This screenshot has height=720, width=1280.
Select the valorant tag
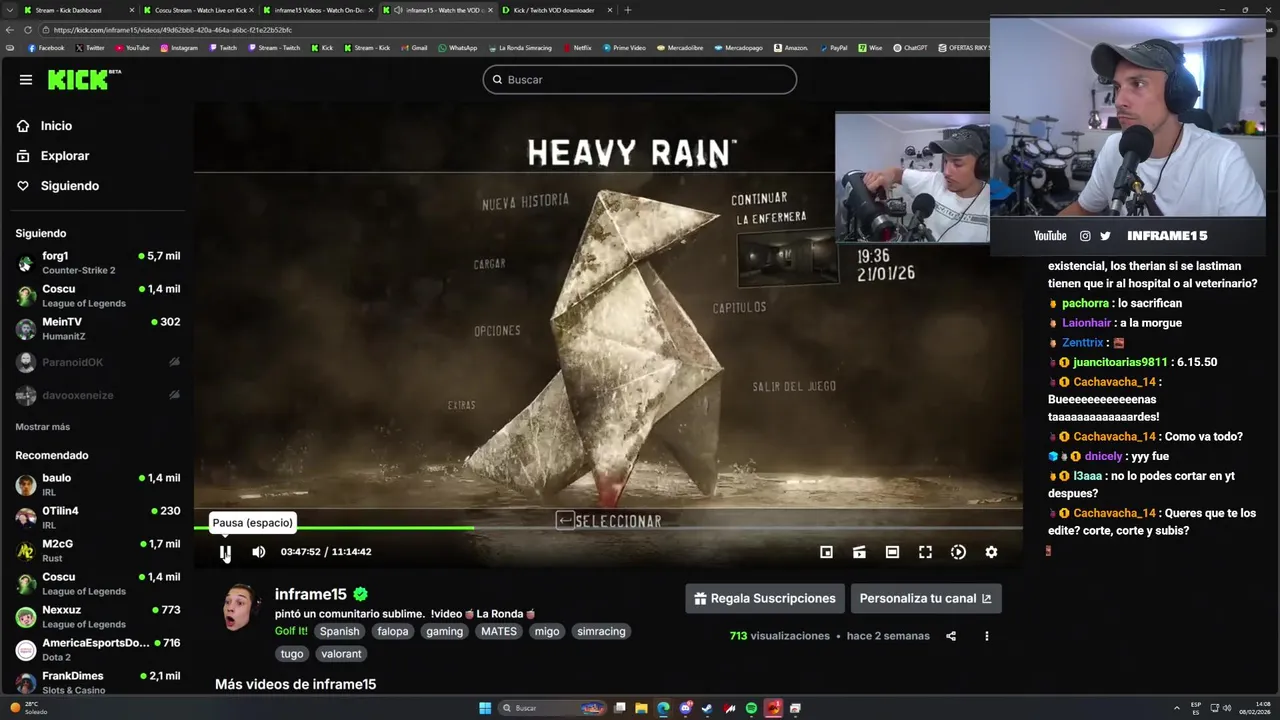[x=341, y=654]
